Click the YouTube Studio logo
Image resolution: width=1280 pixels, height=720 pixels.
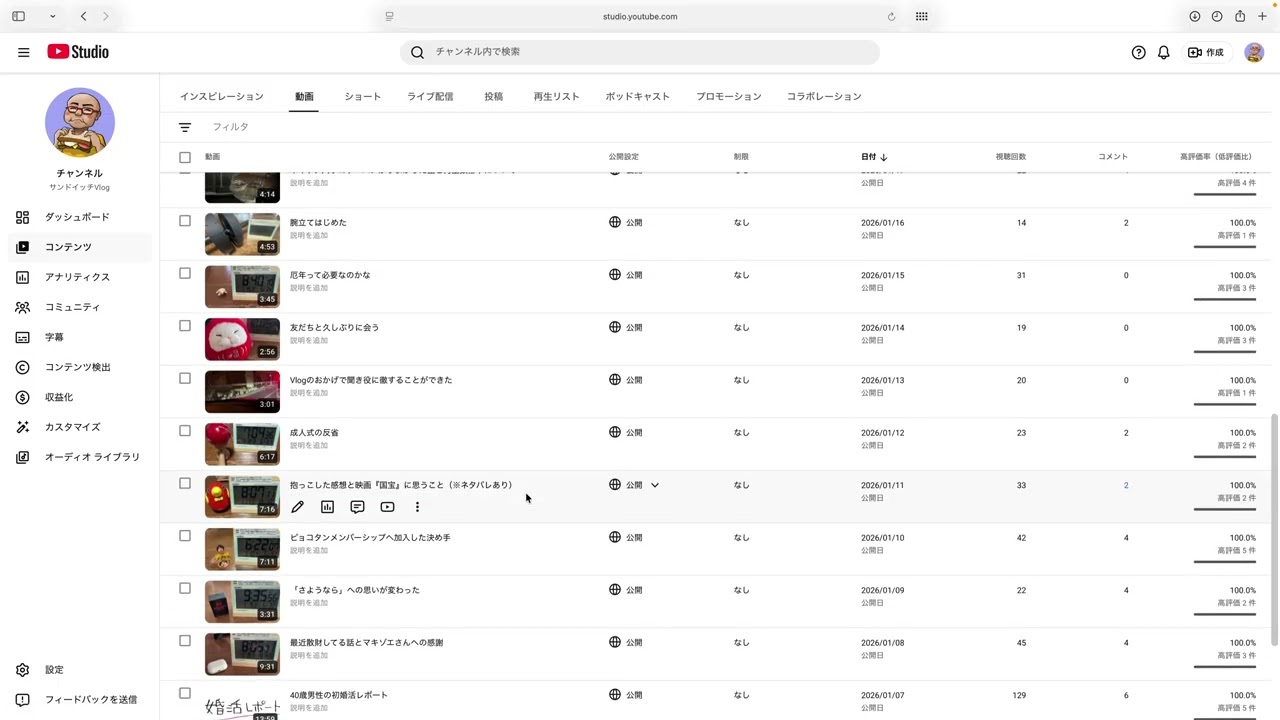point(78,52)
